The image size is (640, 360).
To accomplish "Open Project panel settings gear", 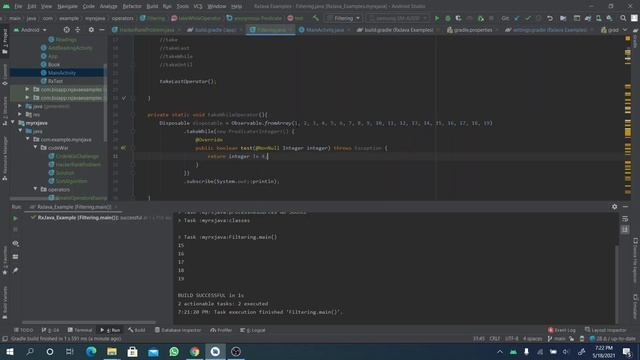I will click(91, 30).
